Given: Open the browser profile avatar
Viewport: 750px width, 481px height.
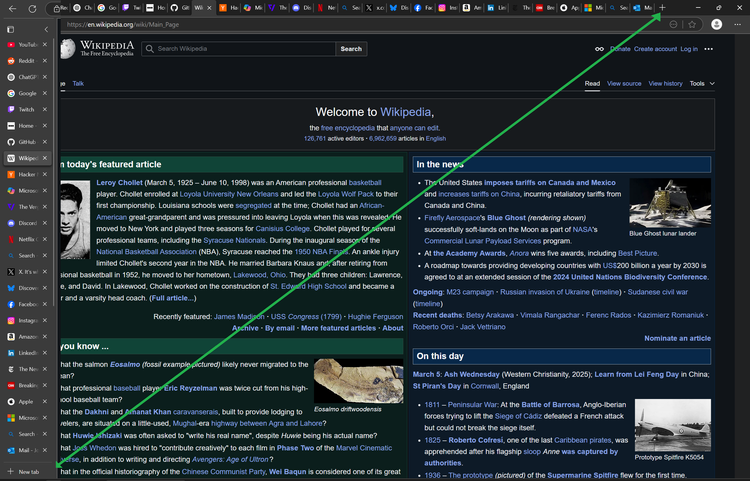Looking at the screenshot, I should pyautogui.click(x=716, y=24).
